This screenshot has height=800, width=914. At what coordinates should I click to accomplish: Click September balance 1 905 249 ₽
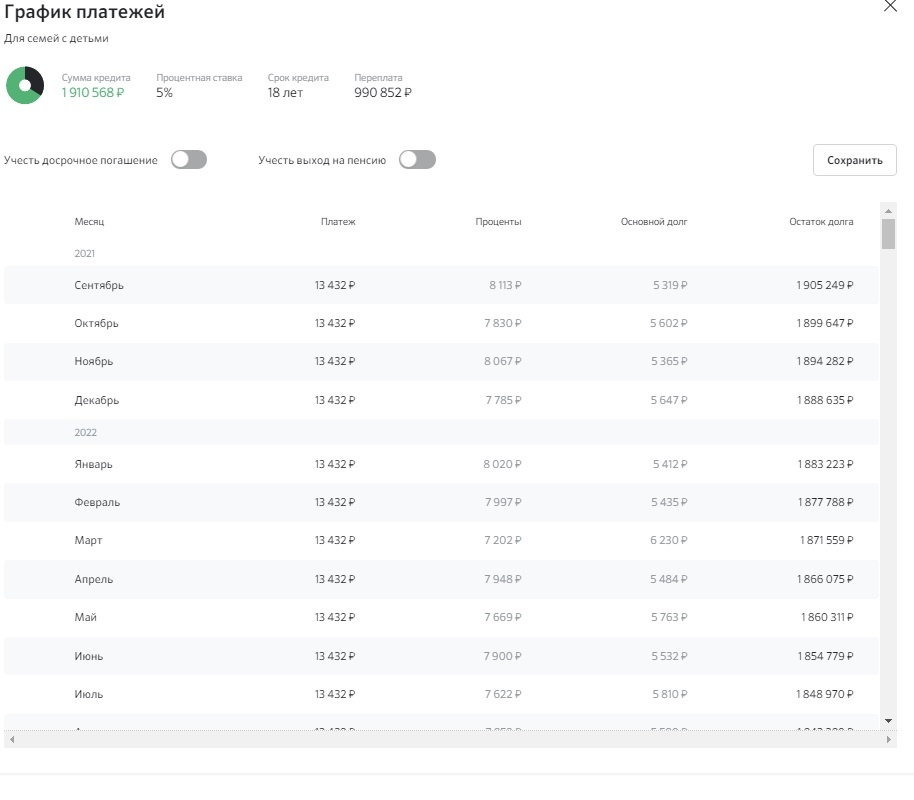tap(825, 285)
